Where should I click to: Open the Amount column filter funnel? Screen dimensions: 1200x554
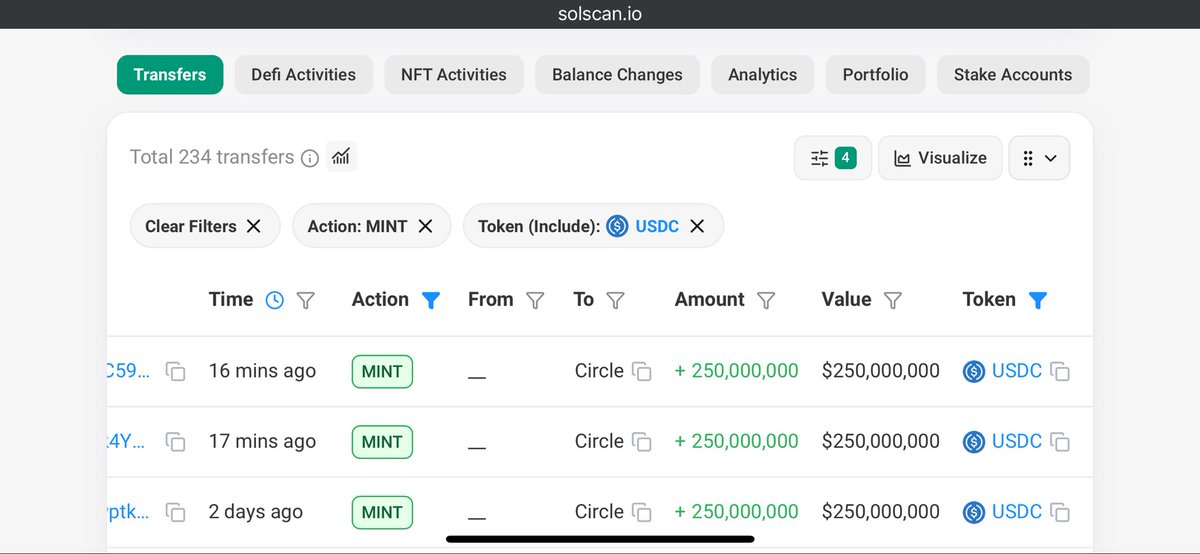tap(766, 300)
